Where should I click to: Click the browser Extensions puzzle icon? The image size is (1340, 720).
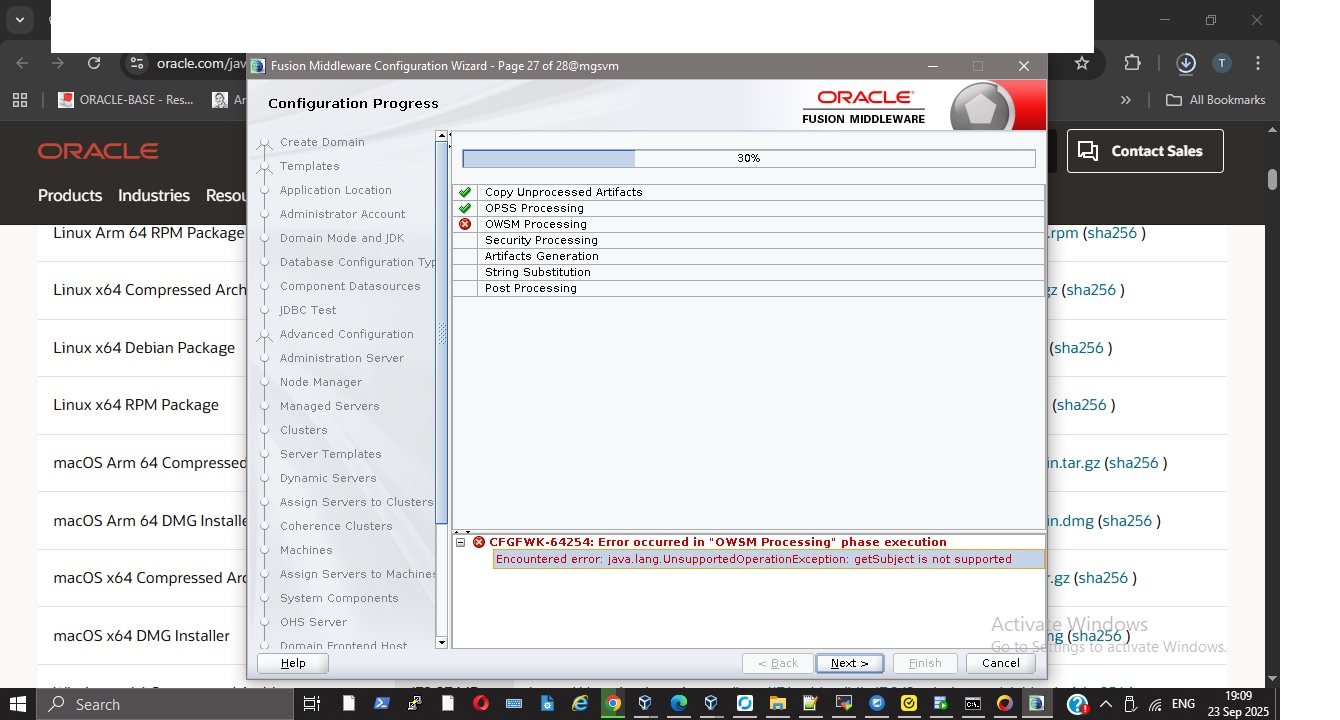(1132, 63)
